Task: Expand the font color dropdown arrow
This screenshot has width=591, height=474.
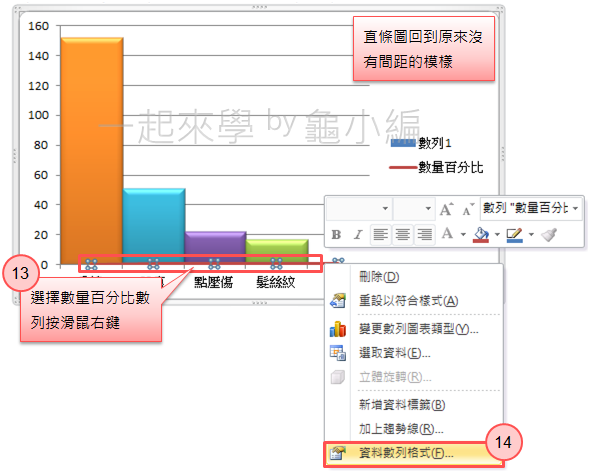Action: click(x=463, y=234)
